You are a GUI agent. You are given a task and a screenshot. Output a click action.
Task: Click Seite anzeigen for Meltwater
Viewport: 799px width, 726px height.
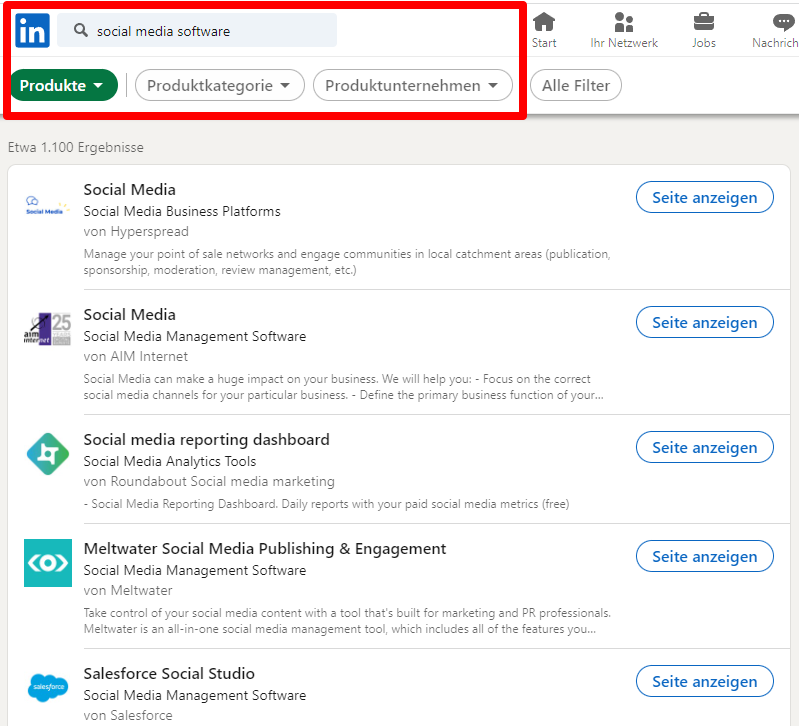(705, 556)
